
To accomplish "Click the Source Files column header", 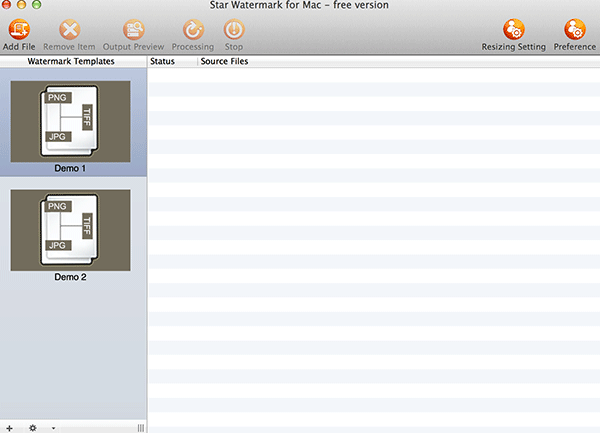I will (224, 62).
